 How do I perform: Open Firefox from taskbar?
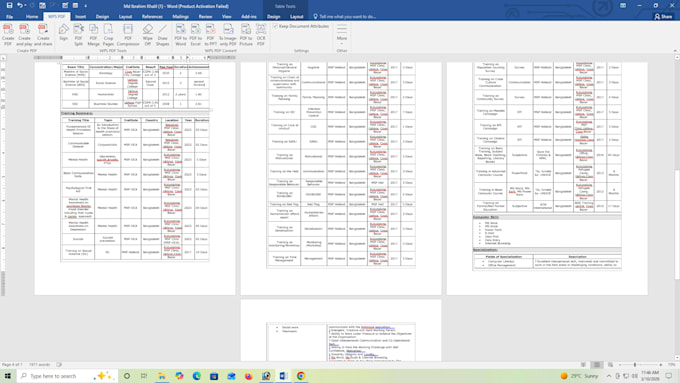click(x=248, y=376)
